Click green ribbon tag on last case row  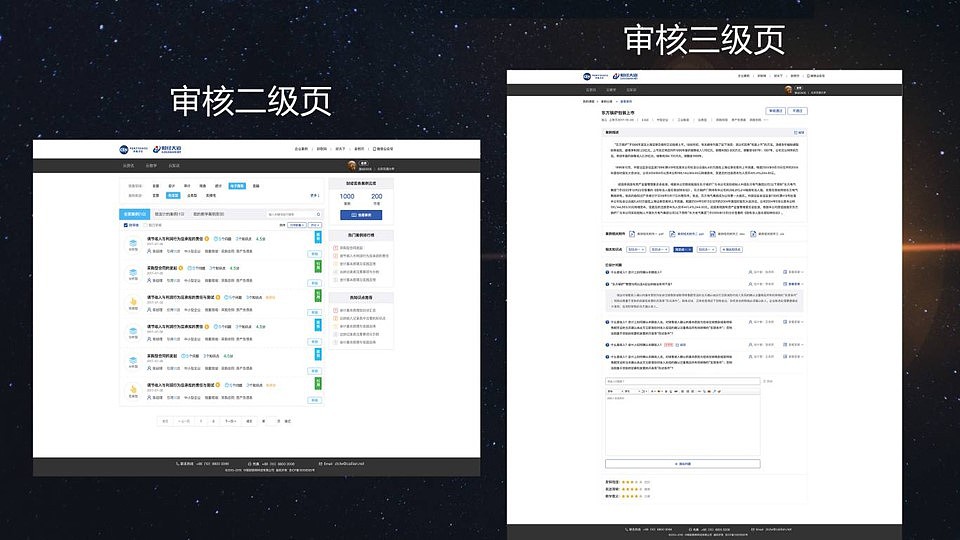click(318, 384)
